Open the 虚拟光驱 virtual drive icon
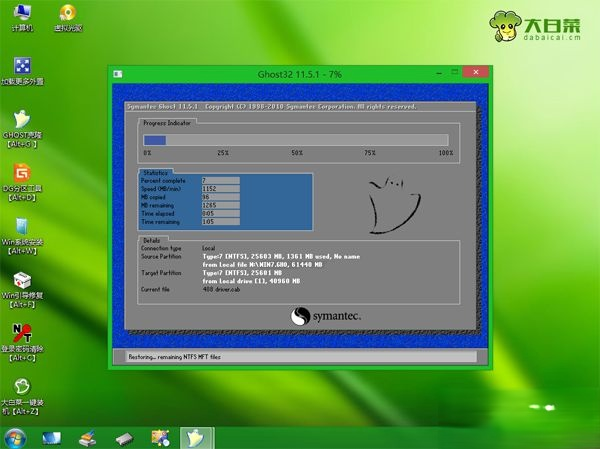600x449 pixels. [68, 18]
